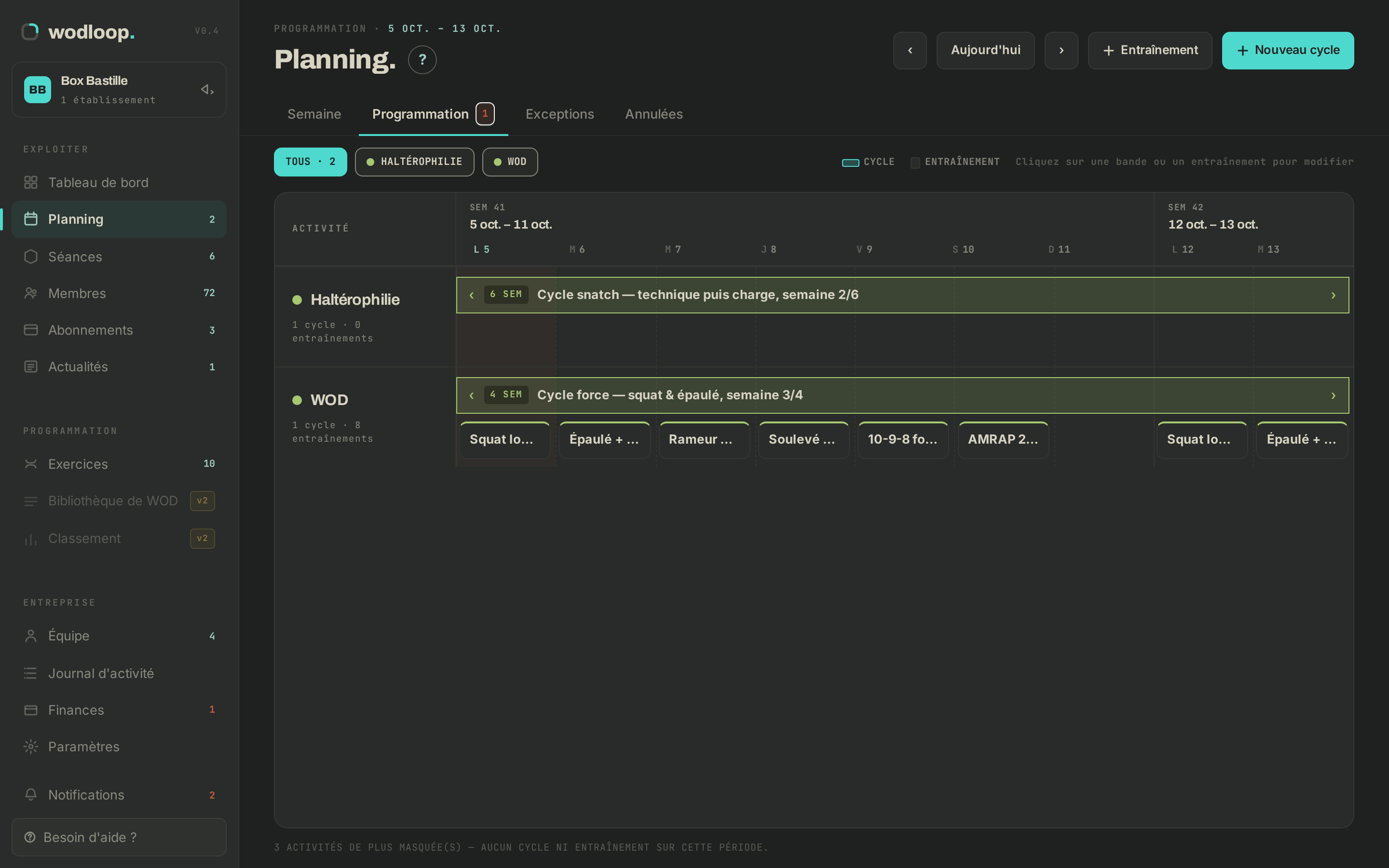The image size is (1389, 868).
Task: Go to next period with header arrow
Action: point(1061,51)
